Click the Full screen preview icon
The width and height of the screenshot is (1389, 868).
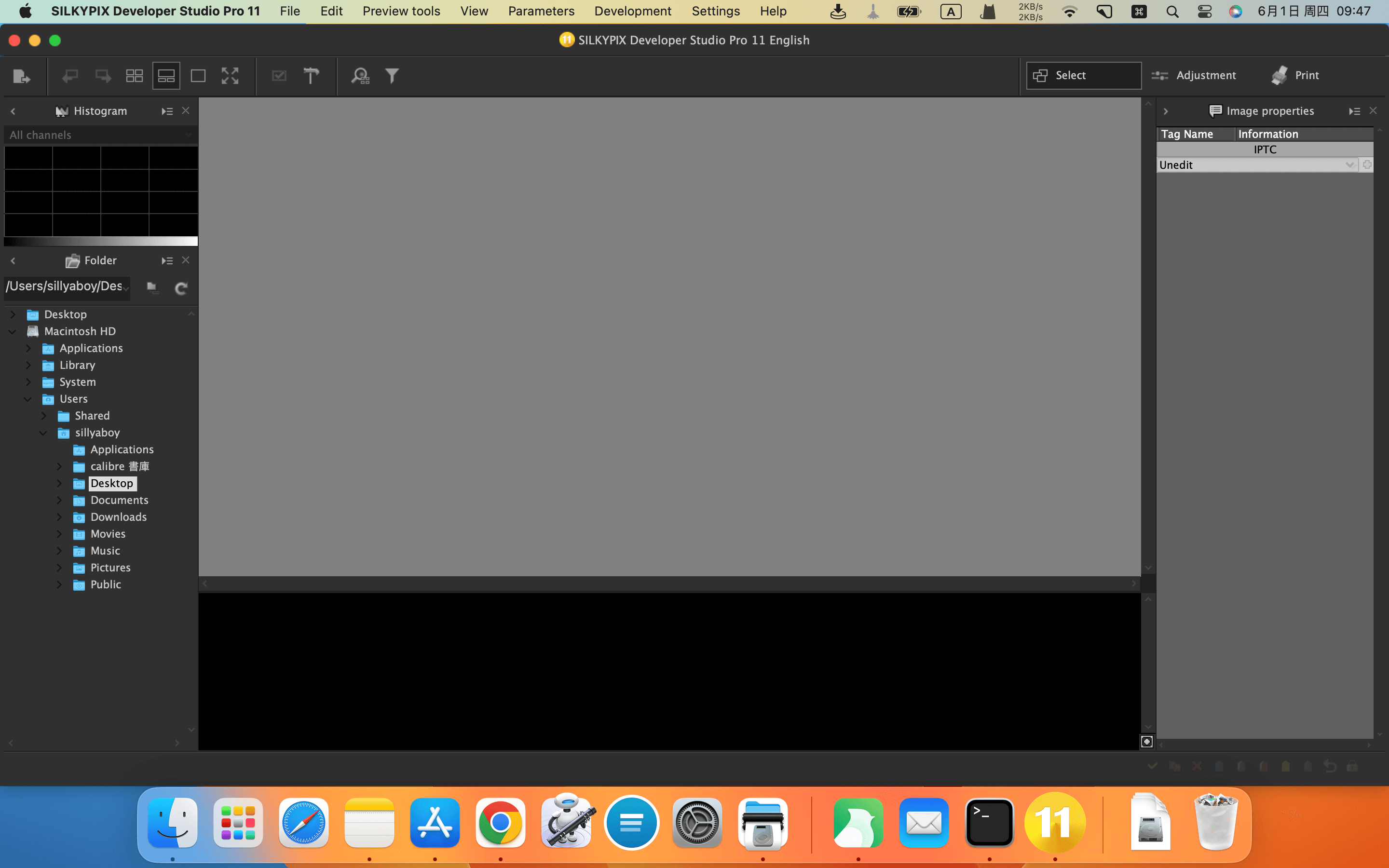pos(229,75)
